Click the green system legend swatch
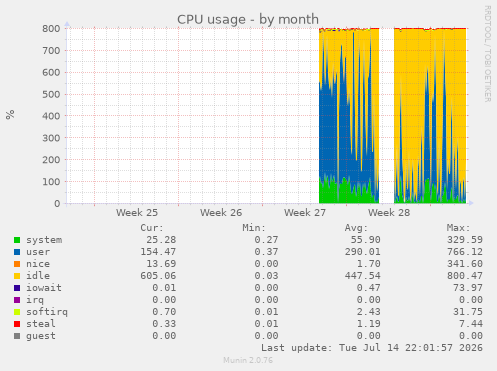The height and width of the screenshot is (371, 497). (17, 240)
